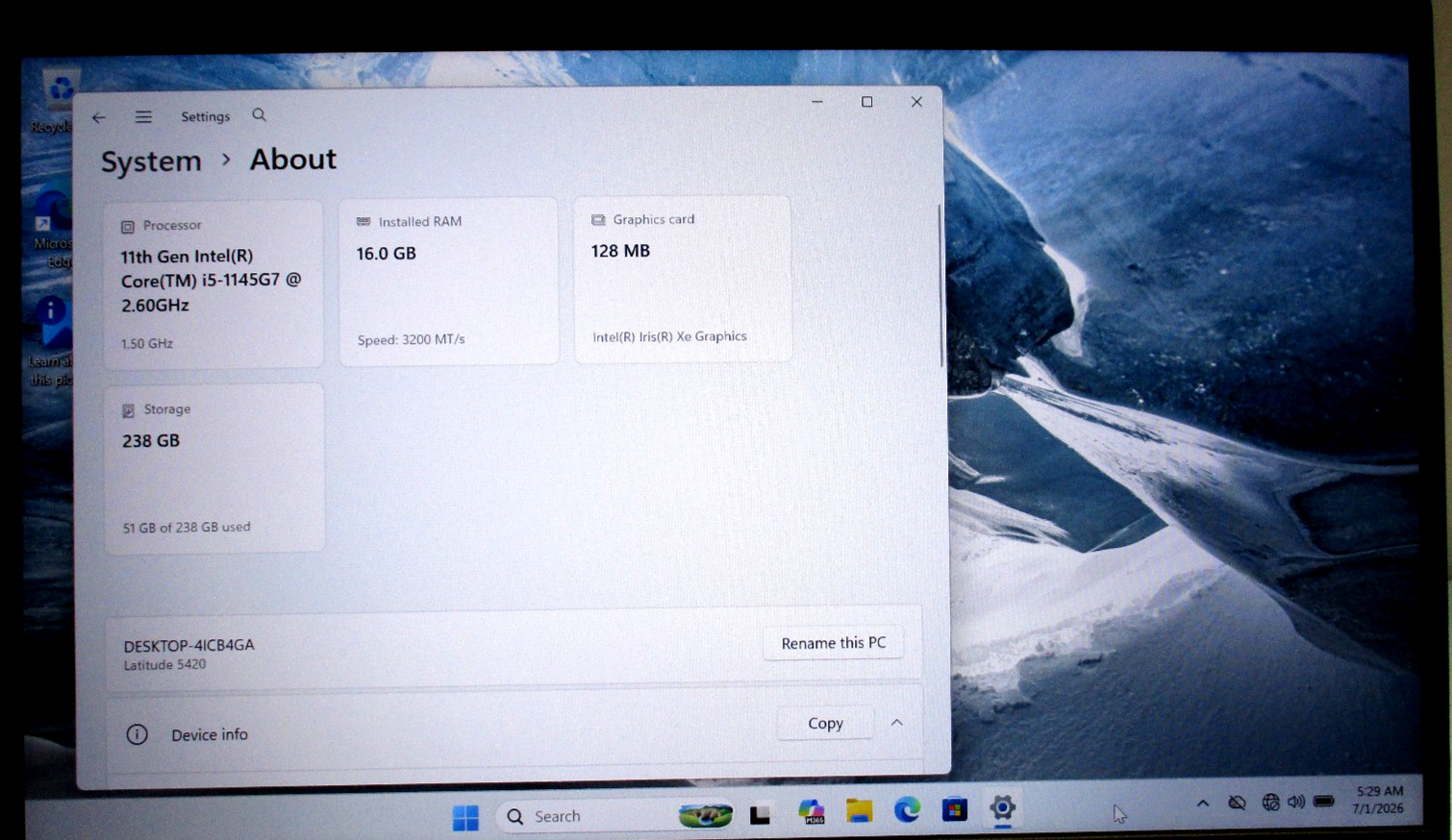Open the clock showing 5:29 AM

[x=1379, y=800]
